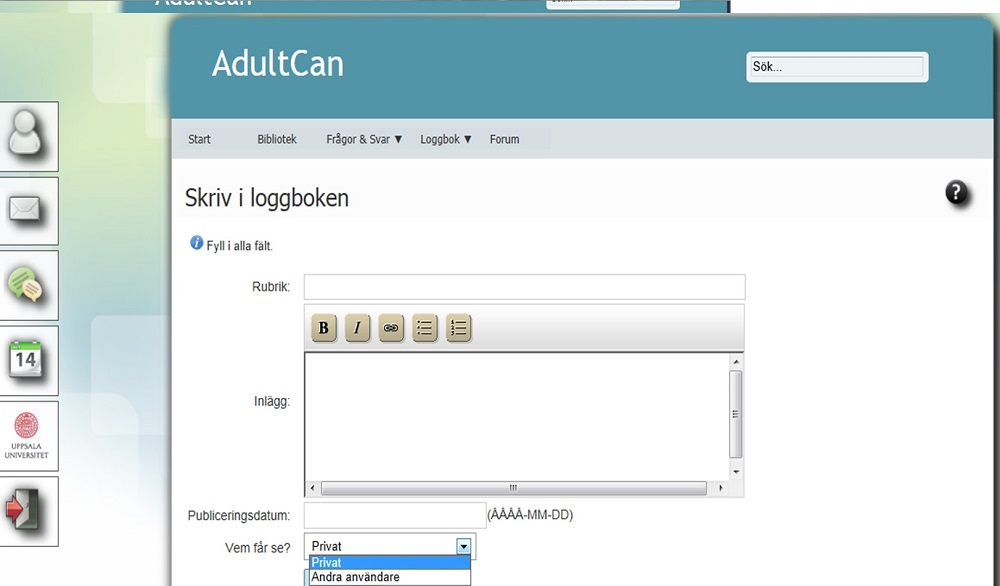1000x586 pixels.
Task: Click the Sök search field
Action: [837, 67]
